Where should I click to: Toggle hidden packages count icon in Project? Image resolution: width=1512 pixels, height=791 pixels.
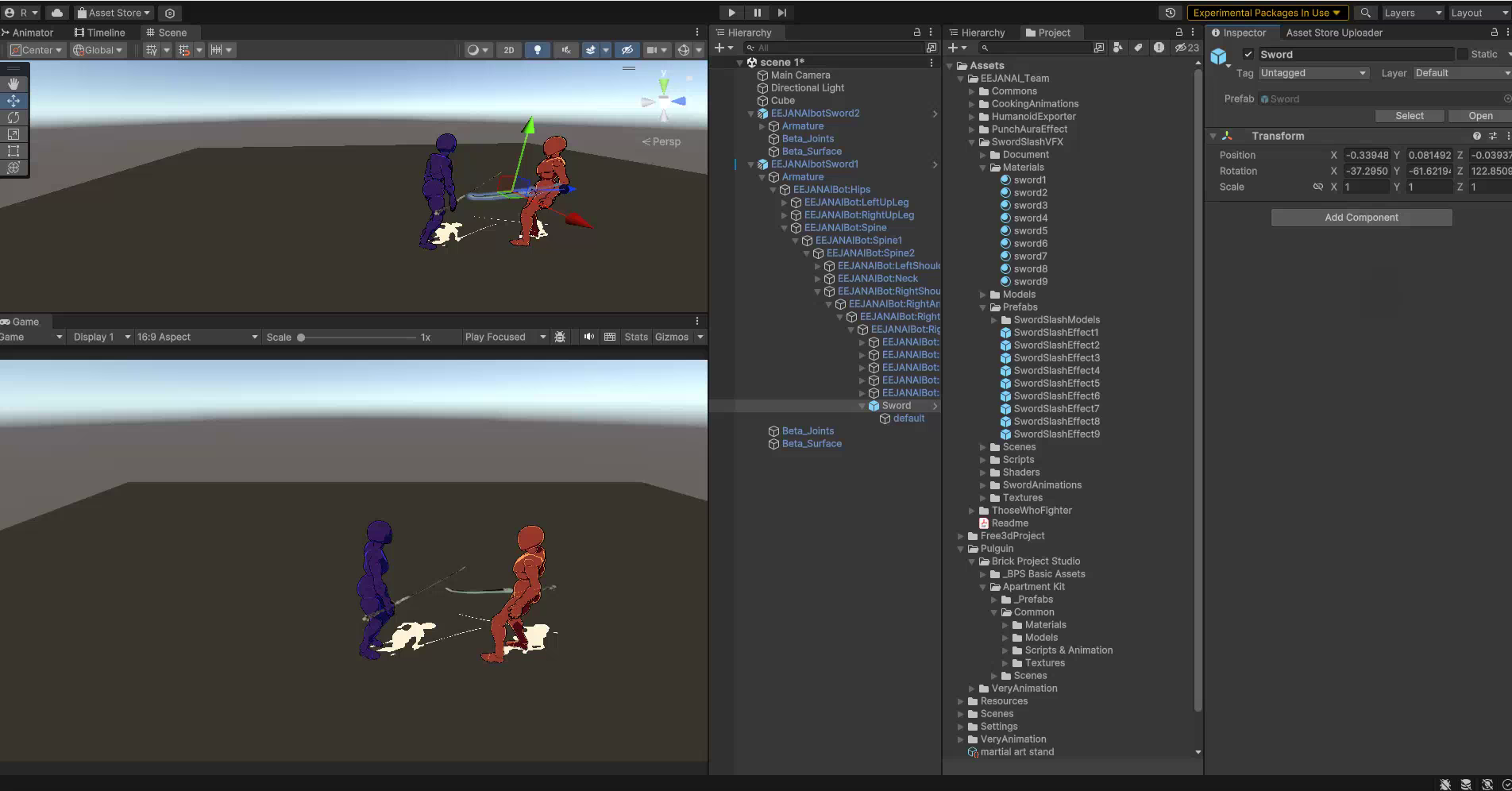(x=1187, y=48)
